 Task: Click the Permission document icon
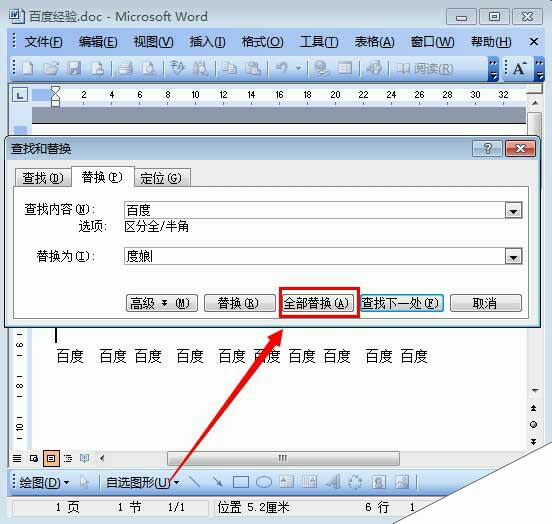click(98, 68)
